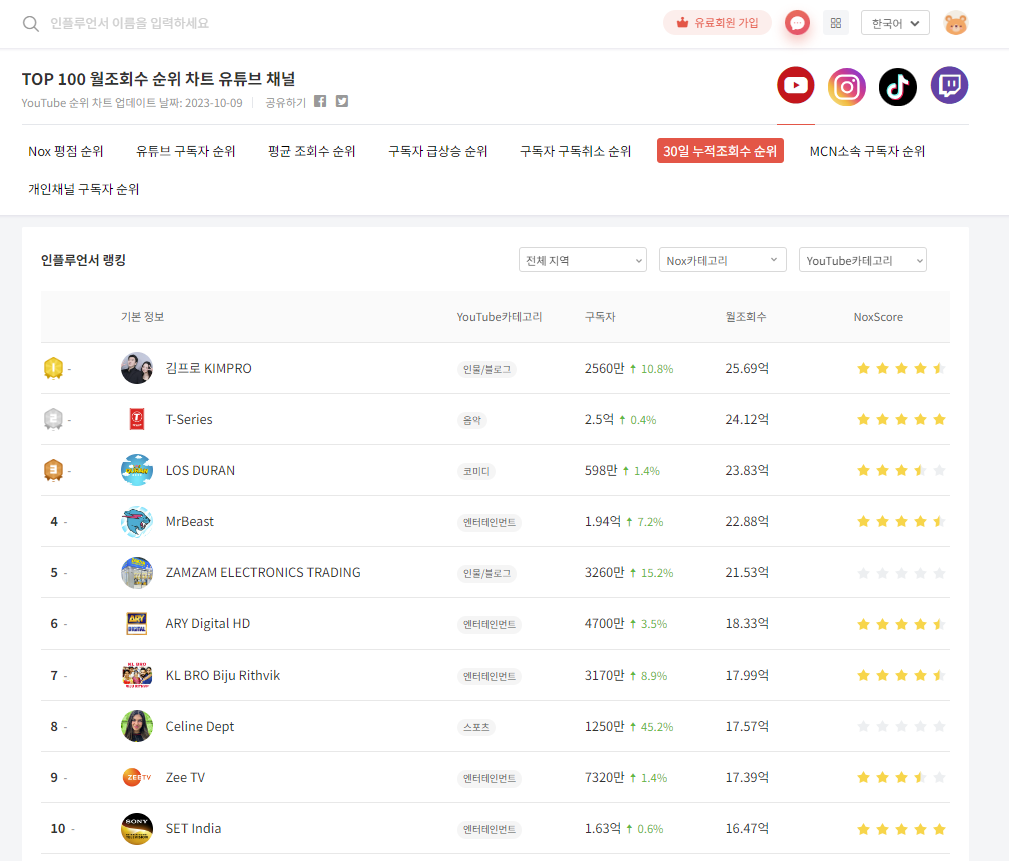Open T-Series channel logo
This screenshot has height=861, width=1009.
(137, 419)
